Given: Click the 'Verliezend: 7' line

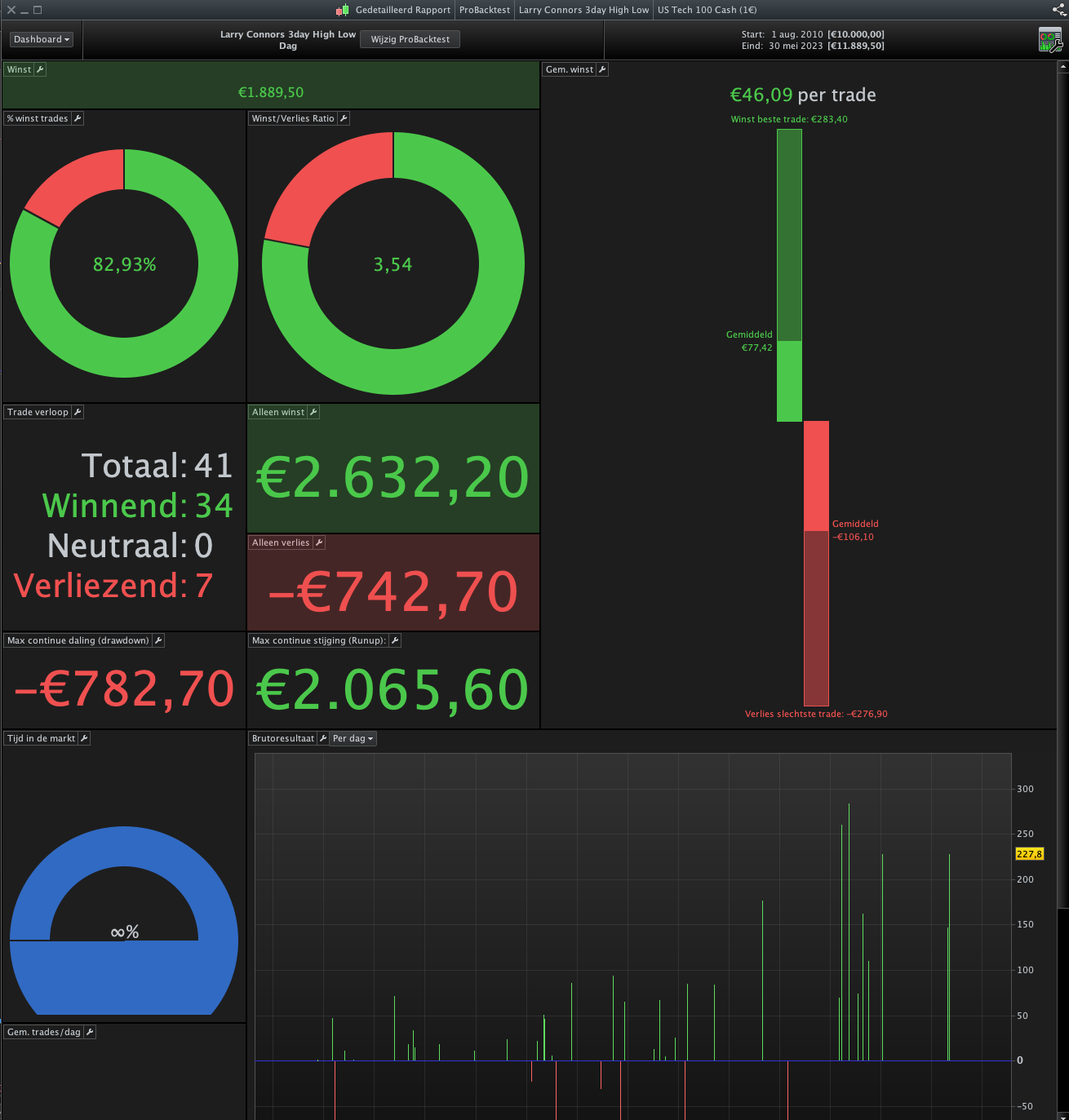Looking at the screenshot, I should click(113, 586).
